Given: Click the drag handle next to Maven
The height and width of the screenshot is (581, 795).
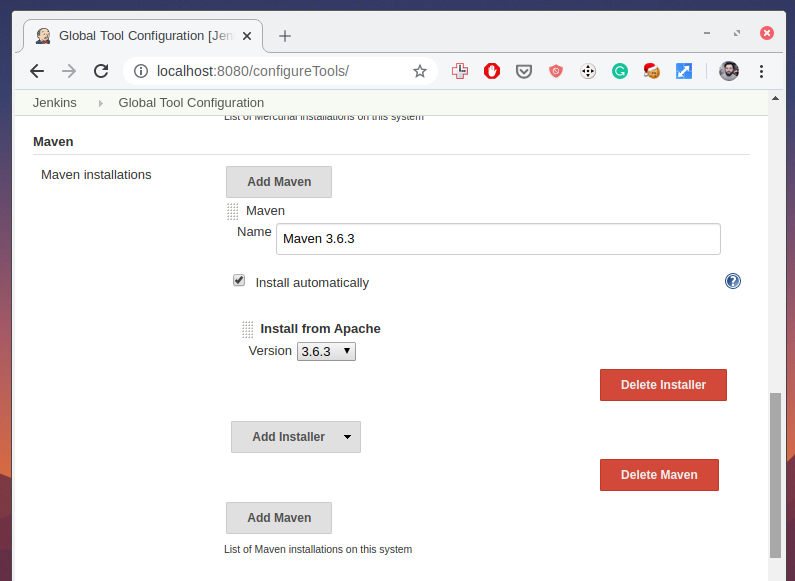Looking at the screenshot, I should click(x=232, y=211).
